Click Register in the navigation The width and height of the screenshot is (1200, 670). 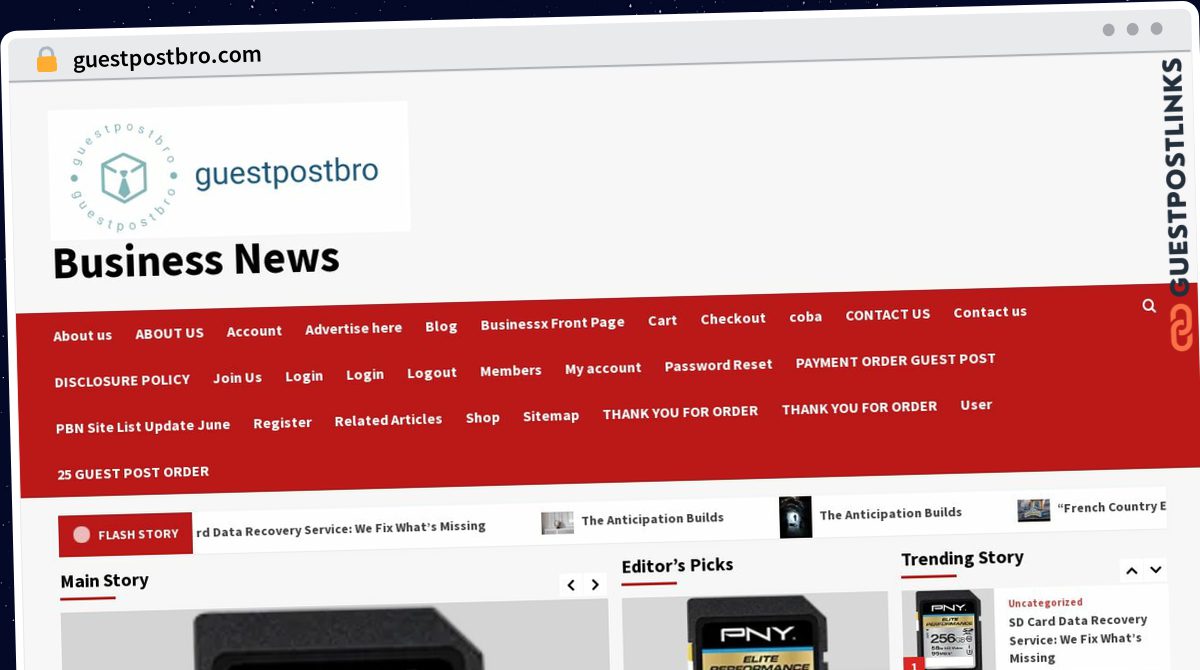[282, 423]
